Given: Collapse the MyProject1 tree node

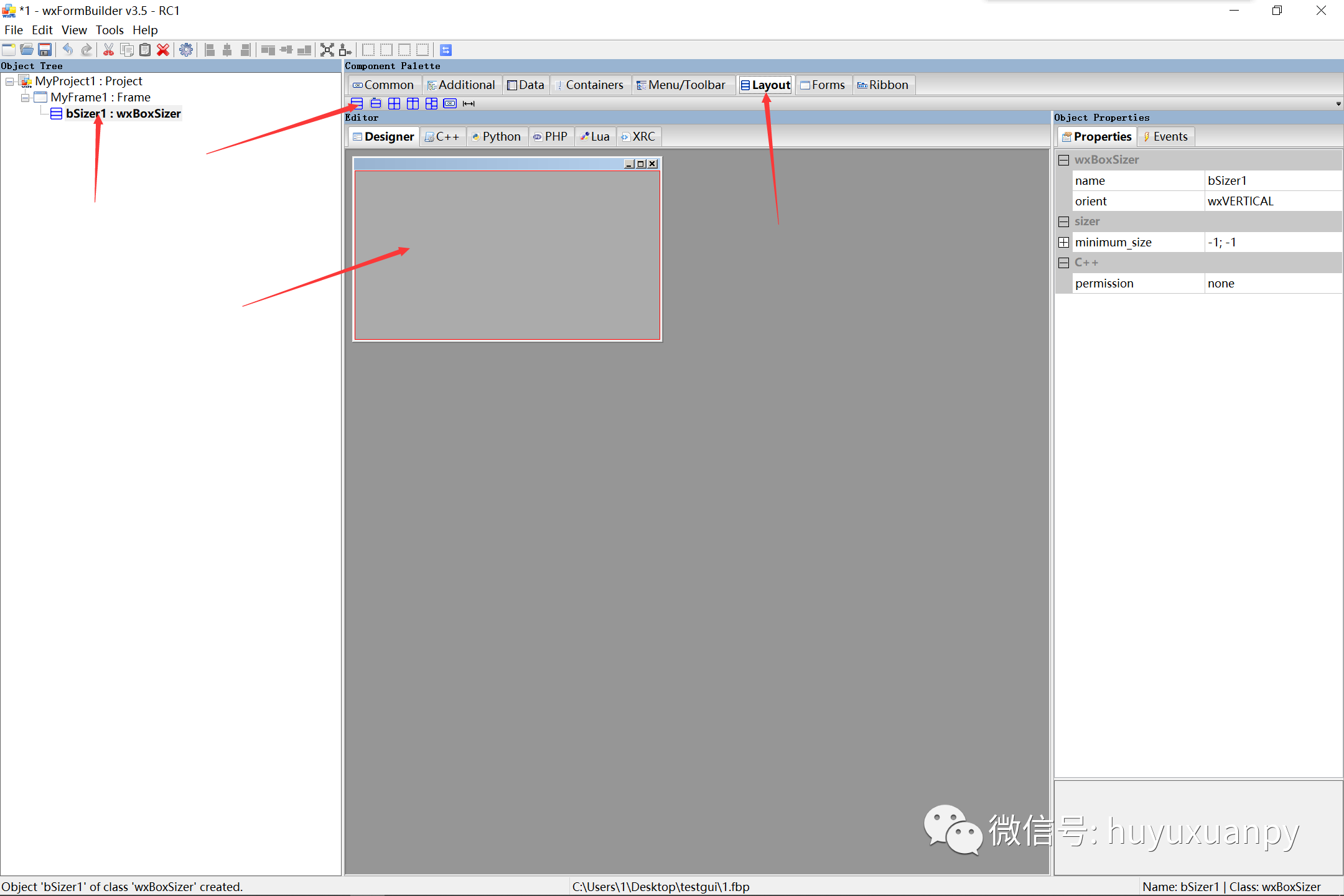Looking at the screenshot, I should tap(9, 82).
